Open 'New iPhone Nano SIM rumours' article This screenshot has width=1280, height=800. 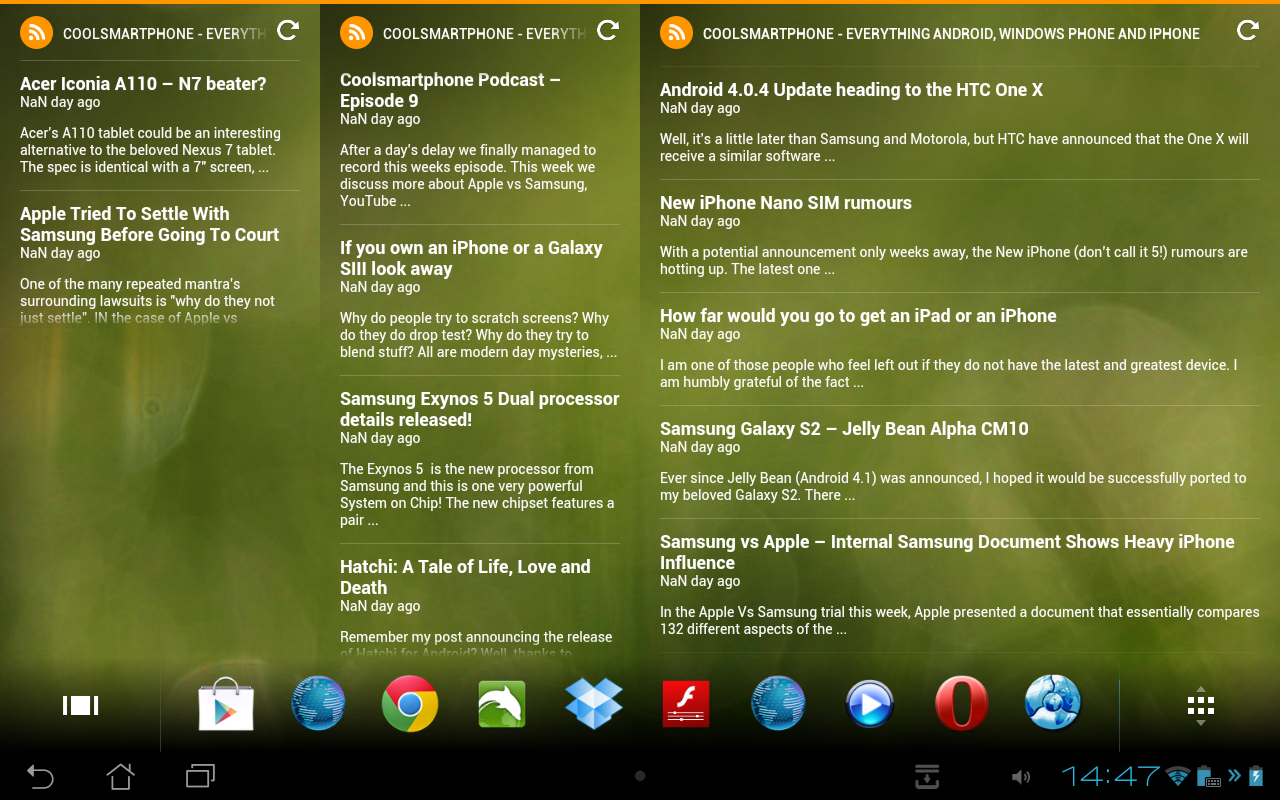pos(786,203)
